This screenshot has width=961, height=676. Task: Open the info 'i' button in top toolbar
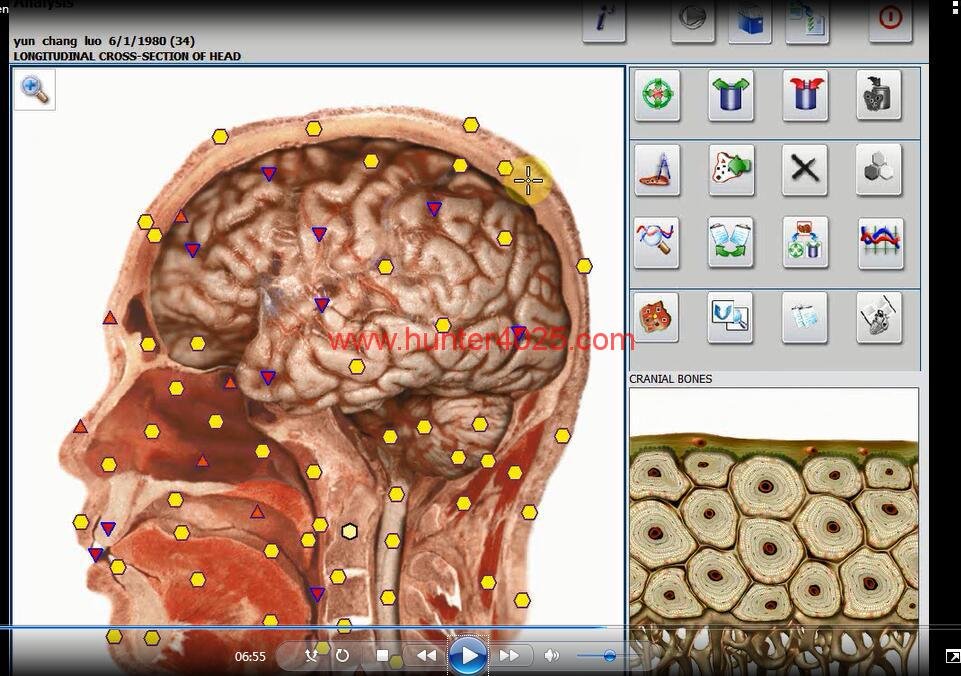604,21
